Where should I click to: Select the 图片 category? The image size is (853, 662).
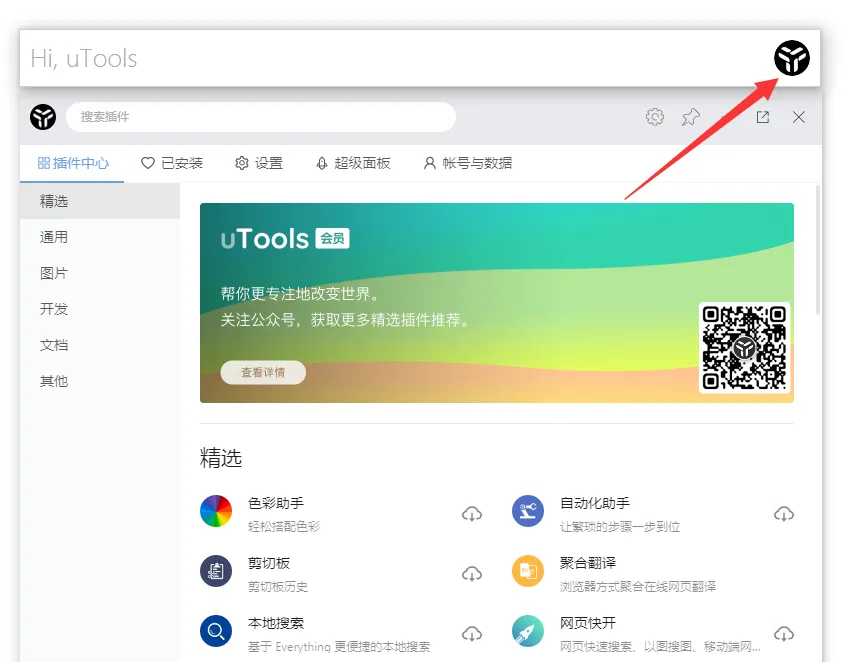coord(100,273)
